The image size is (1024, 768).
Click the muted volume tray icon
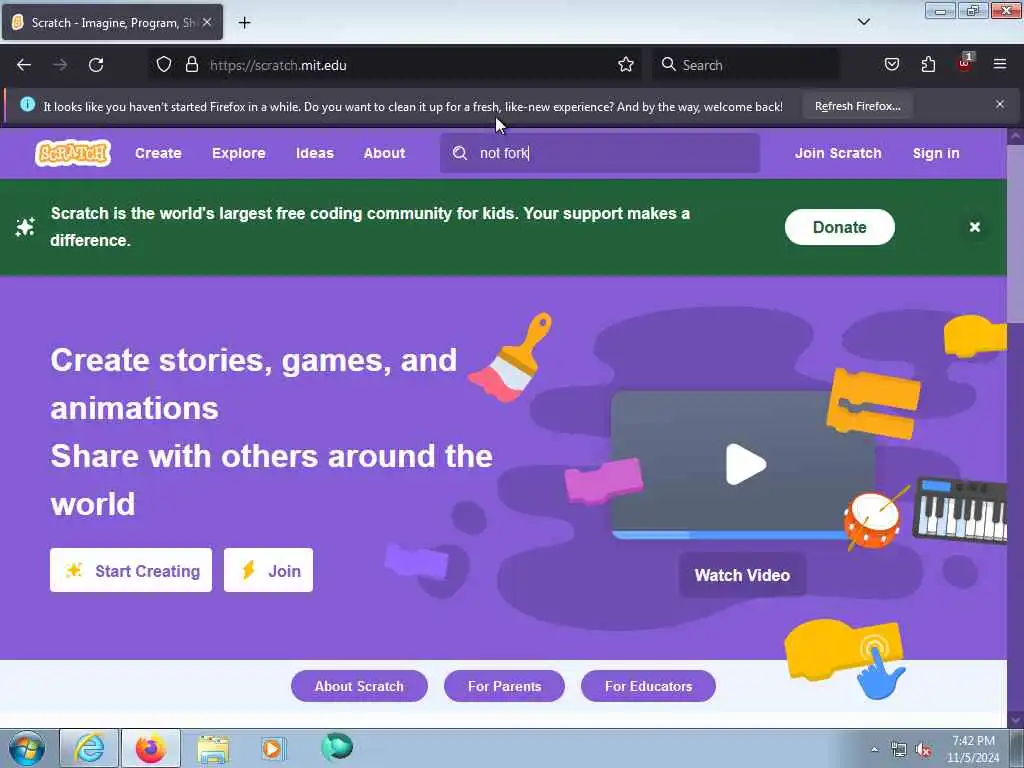[x=923, y=750]
